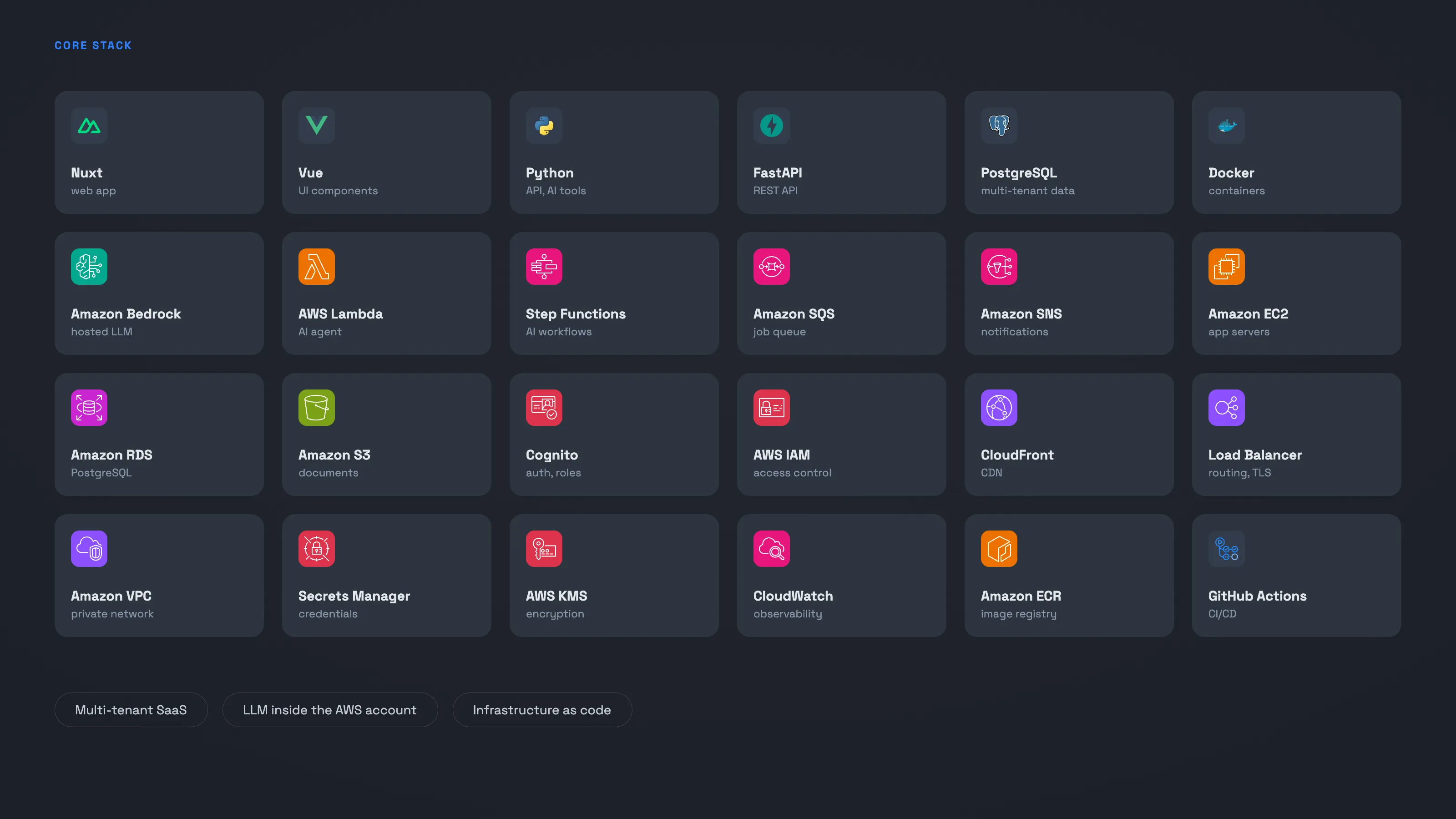Click the Amazon S3 bucket icon
This screenshot has height=819, width=1456.
(x=317, y=408)
